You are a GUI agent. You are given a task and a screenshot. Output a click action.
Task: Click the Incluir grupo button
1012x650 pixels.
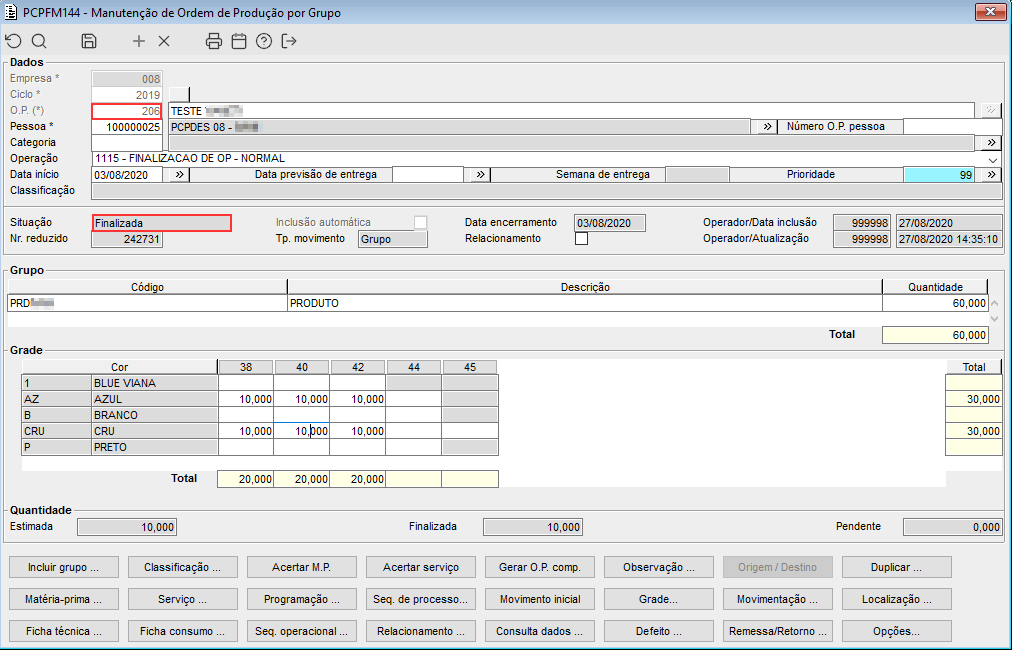64,567
